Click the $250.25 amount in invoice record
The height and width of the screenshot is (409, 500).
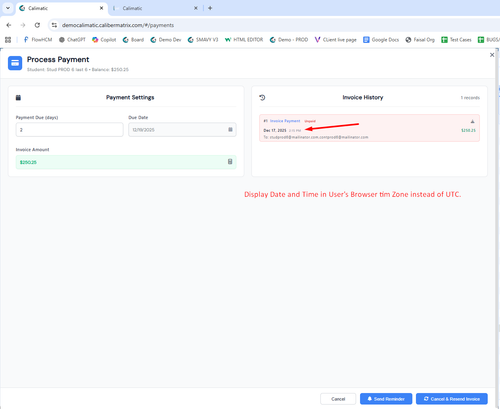(x=468, y=130)
